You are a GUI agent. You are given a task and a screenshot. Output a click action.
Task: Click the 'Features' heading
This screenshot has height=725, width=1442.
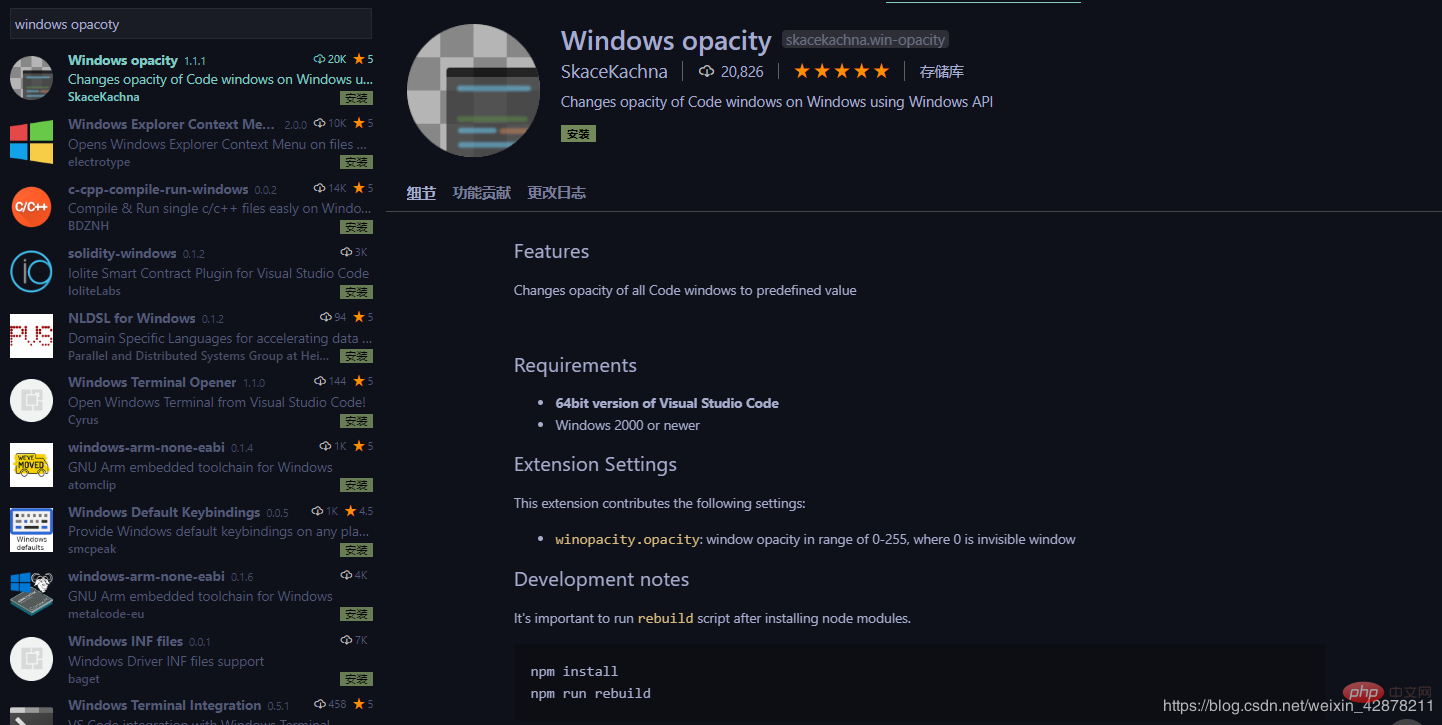[551, 251]
